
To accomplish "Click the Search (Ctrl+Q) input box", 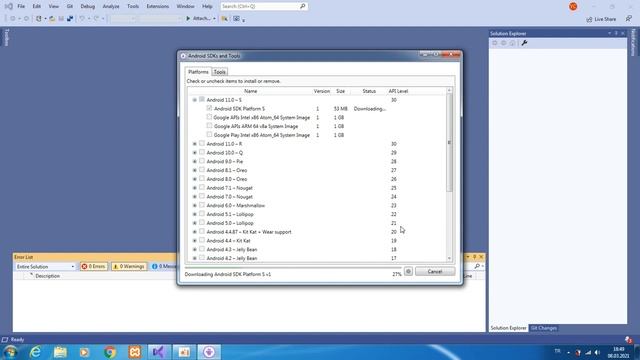I will 260,7.
